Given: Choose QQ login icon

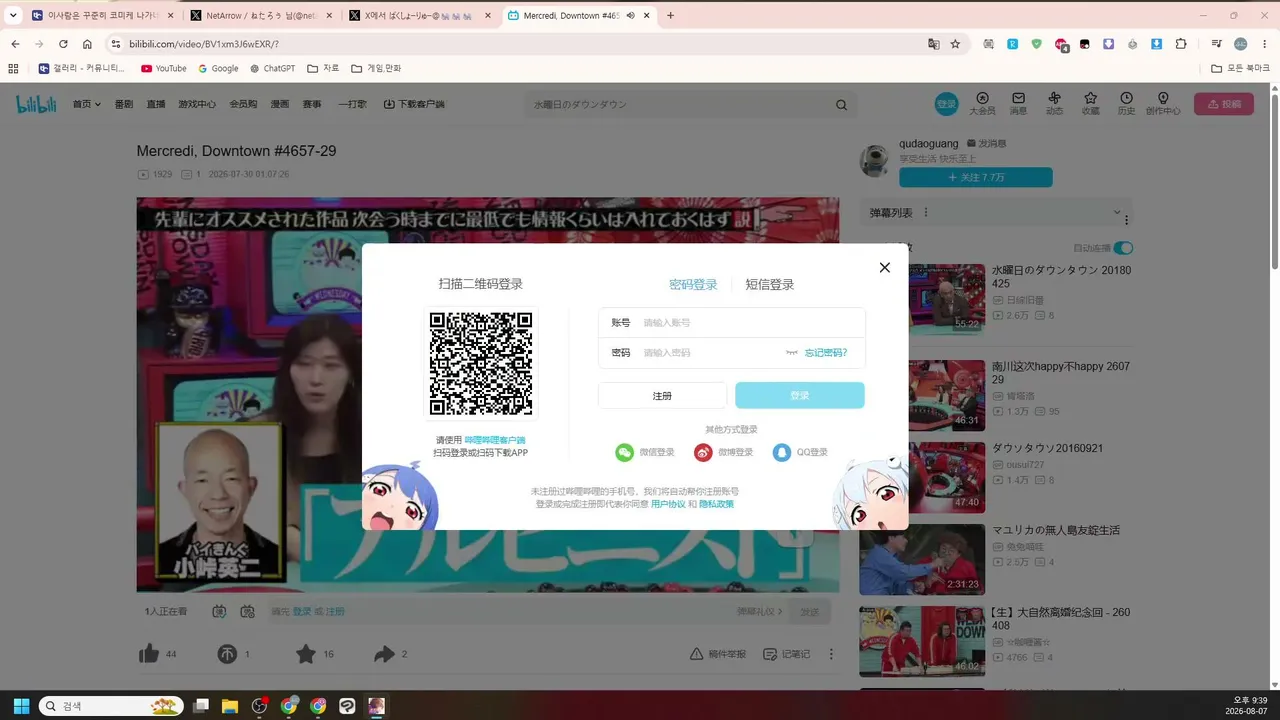Looking at the screenshot, I should pos(782,453).
